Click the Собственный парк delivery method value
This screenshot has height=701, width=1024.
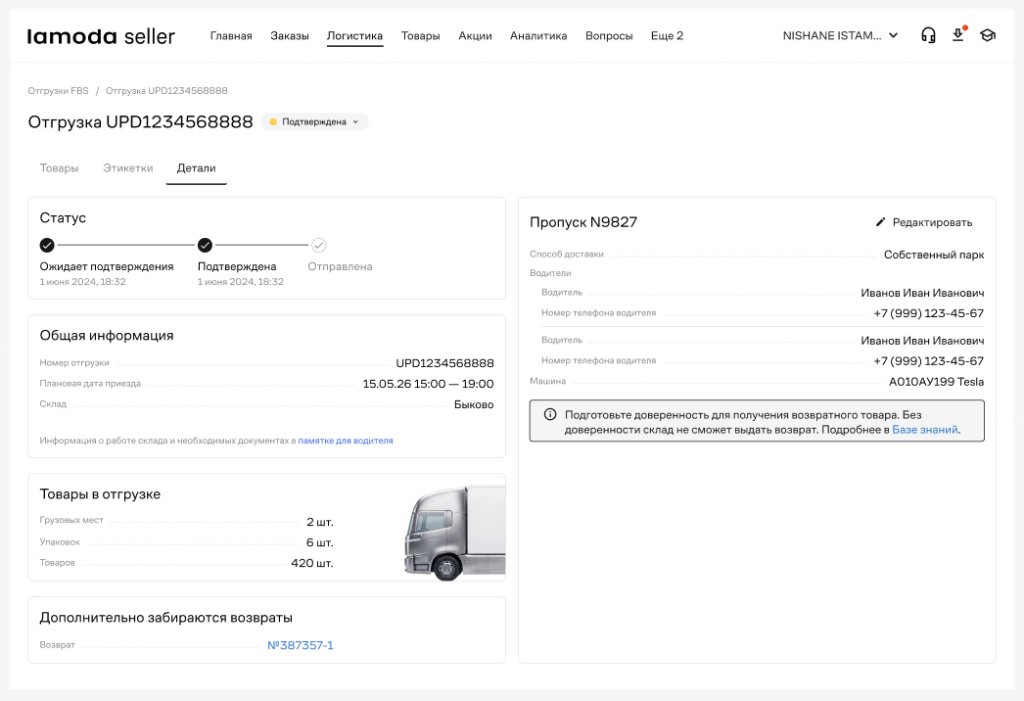pos(934,255)
